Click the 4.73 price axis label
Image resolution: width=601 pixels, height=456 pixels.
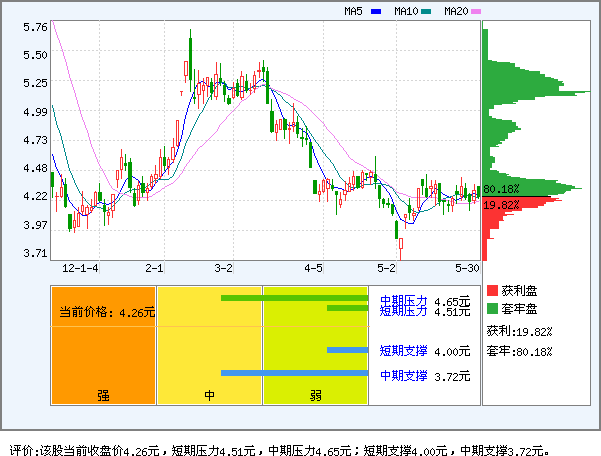click(x=35, y=140)
